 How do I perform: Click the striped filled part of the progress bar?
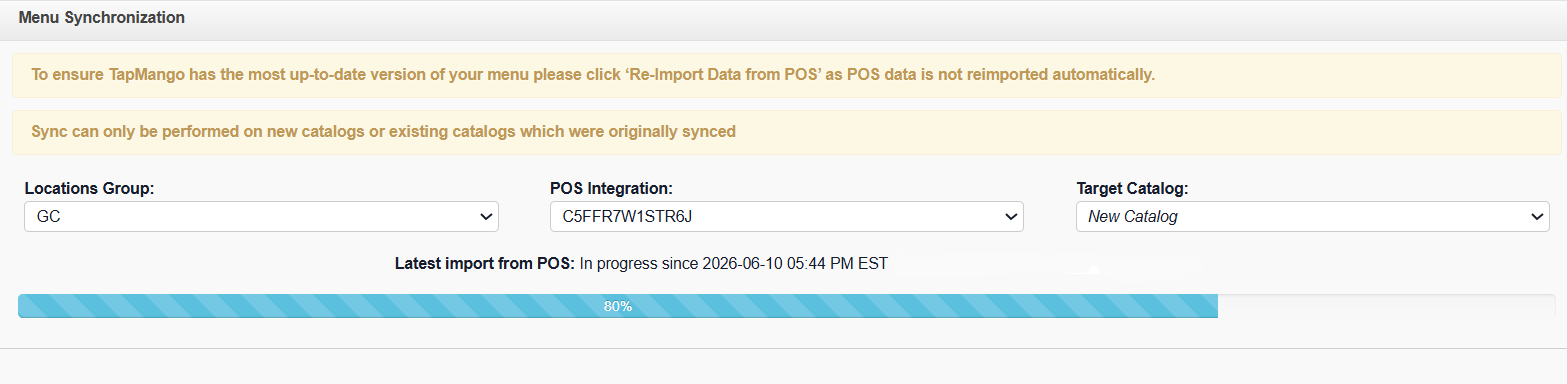pyautogui.click(x=618, y=306)
